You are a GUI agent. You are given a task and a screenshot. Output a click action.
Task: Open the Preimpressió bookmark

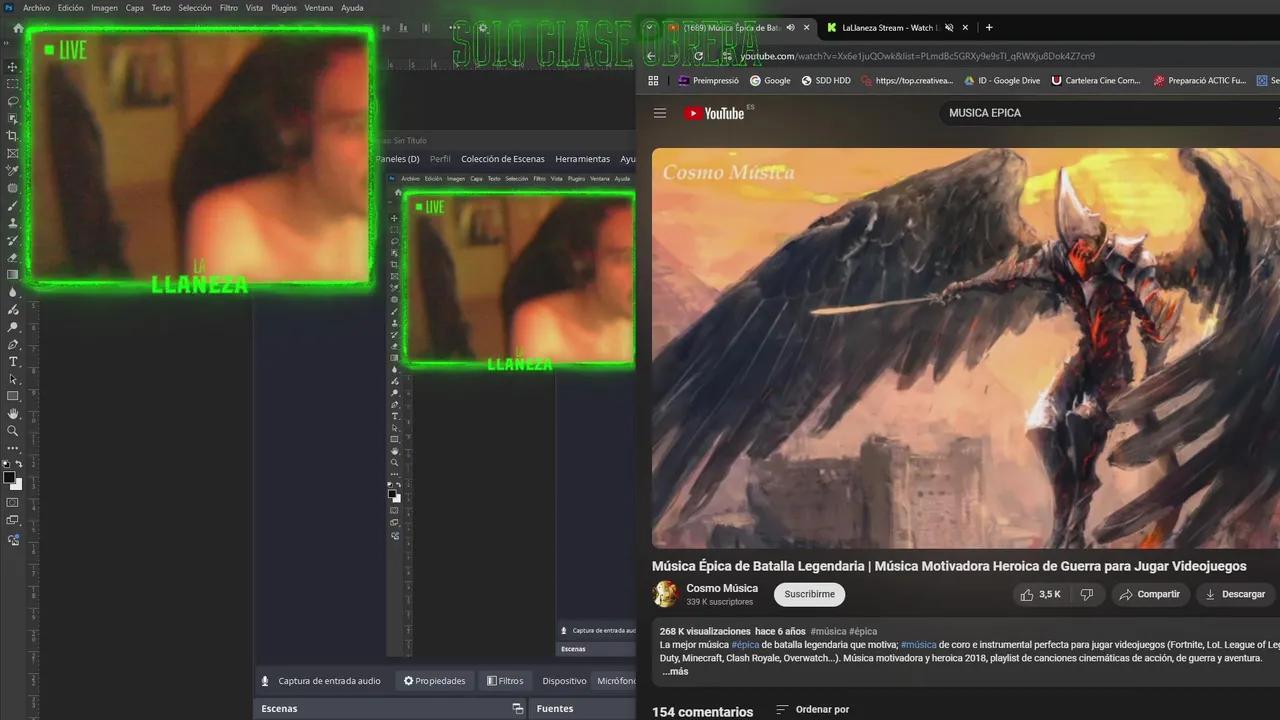pyautogui.click(x=708, y=80)
